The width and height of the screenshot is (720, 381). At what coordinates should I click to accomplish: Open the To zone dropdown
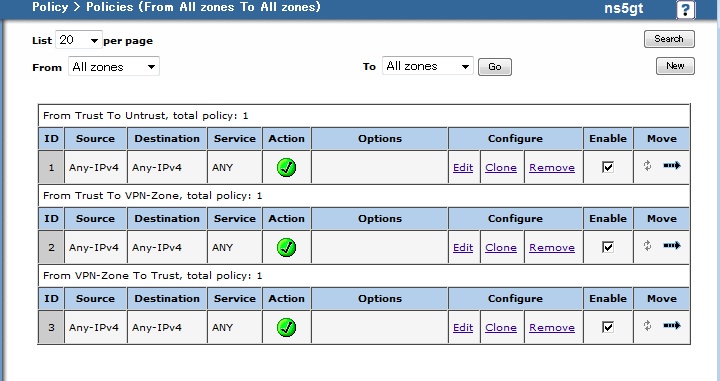click(x=428, y=66)
